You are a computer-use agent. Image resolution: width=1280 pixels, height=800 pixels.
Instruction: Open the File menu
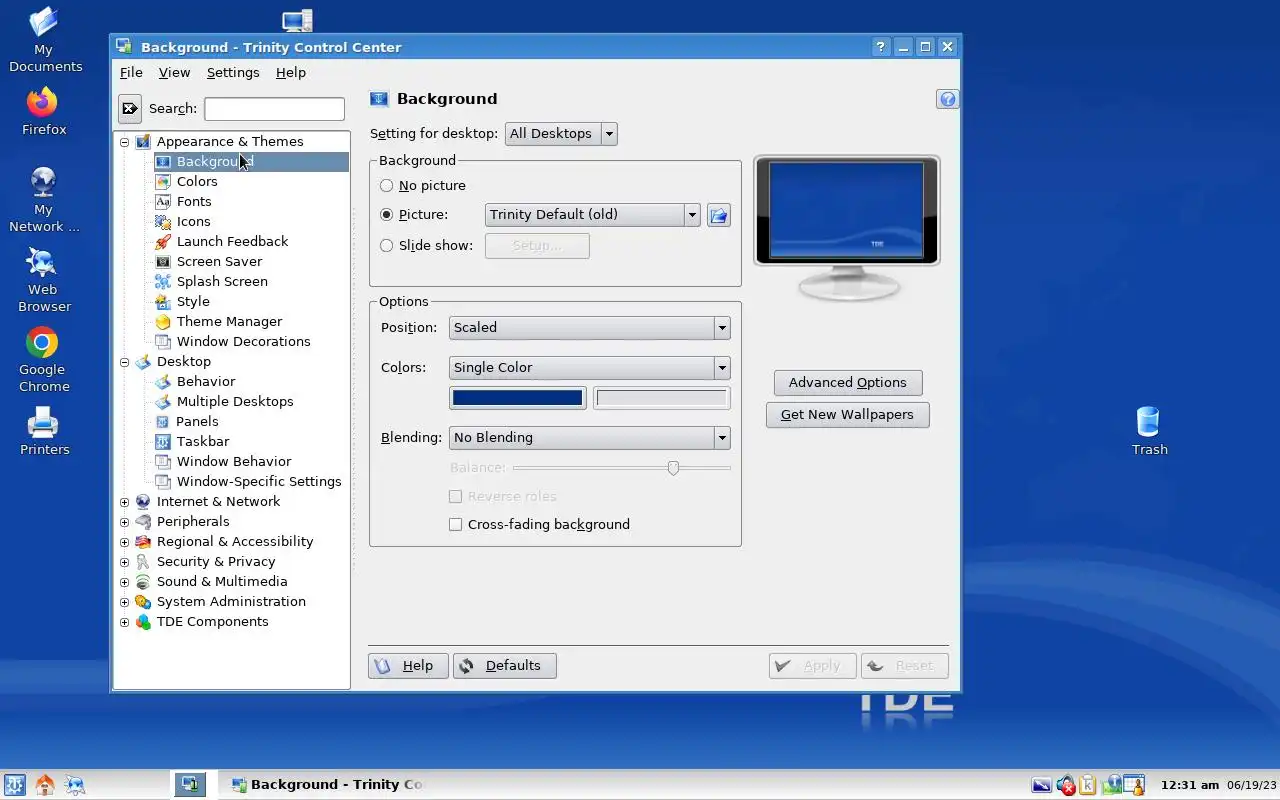click(x=131, y=73)
